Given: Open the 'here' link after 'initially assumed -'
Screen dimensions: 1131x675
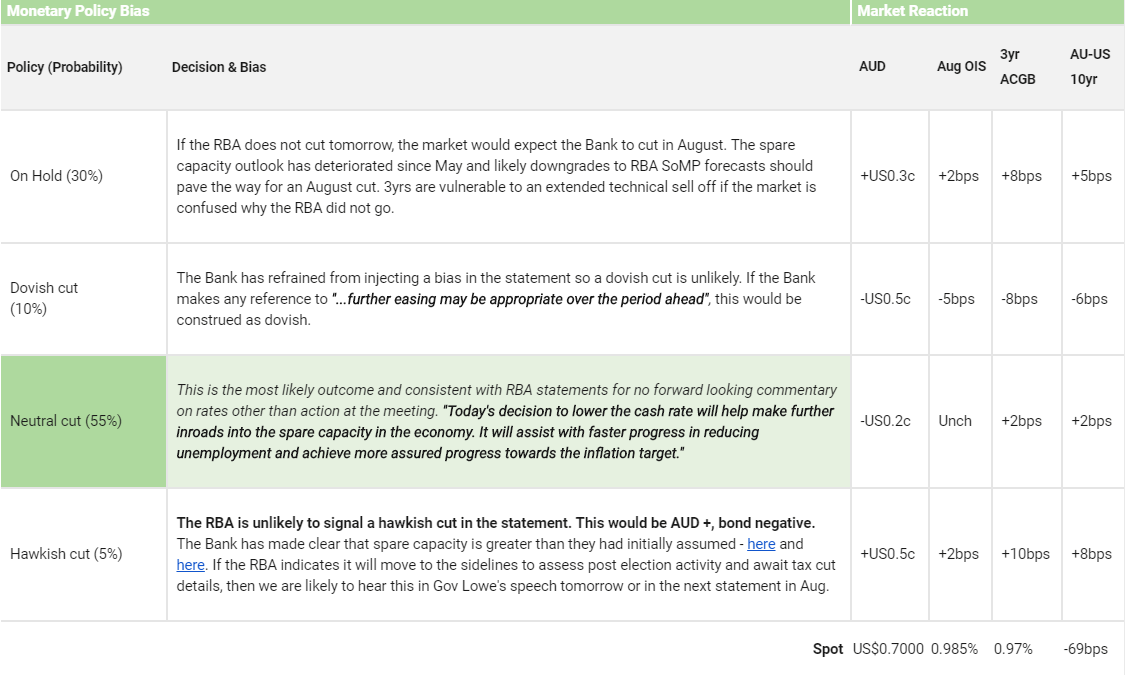Looking at the screenshot, I should [761, 544].
